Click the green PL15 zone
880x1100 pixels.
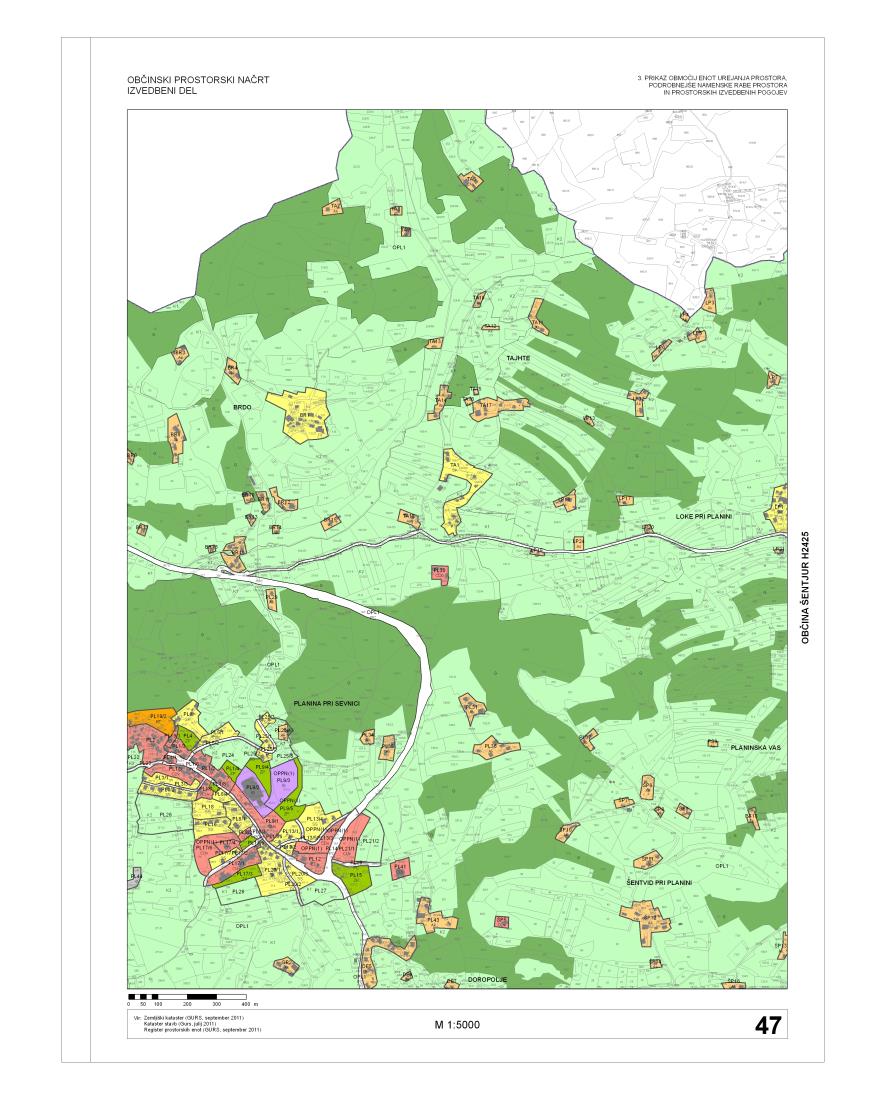click(x=356, y=876)
